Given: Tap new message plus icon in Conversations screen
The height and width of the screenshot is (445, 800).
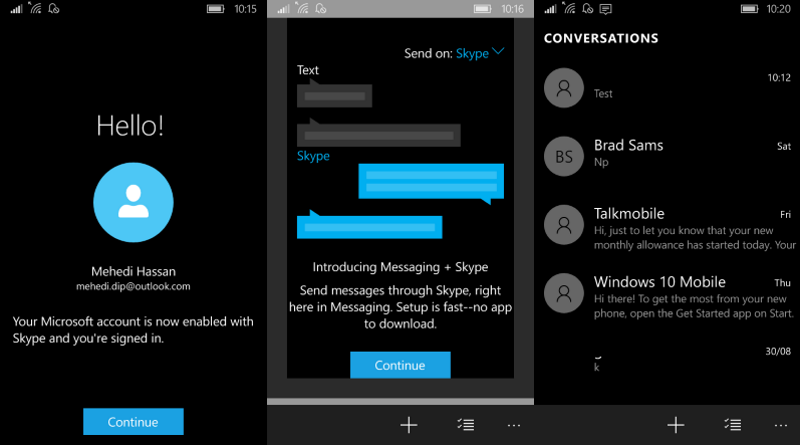Looking at the screenshot, I should point(676,425).
